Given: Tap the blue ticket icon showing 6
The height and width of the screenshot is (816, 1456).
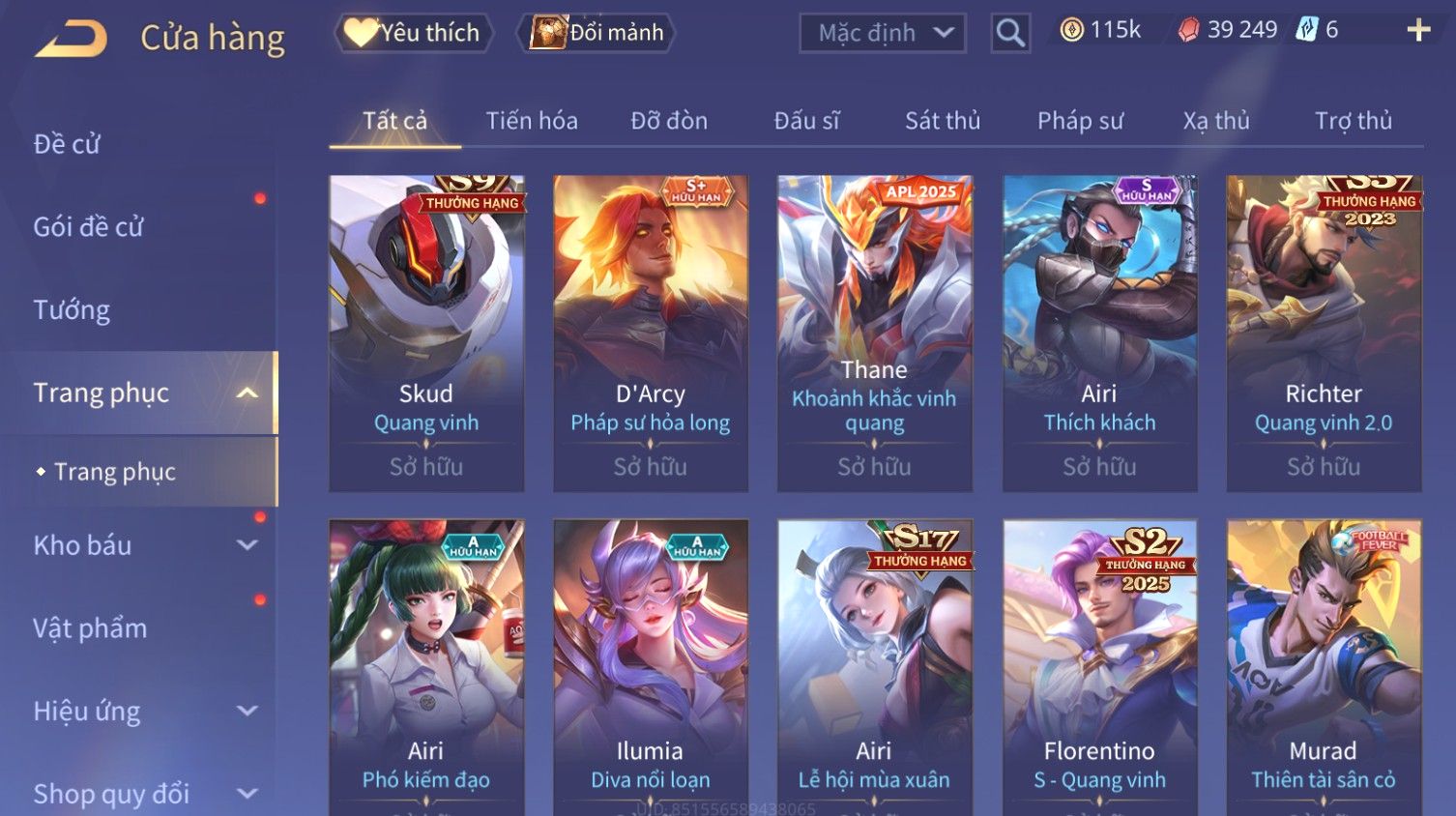Looking at the screenshot, I should 1307,30.
